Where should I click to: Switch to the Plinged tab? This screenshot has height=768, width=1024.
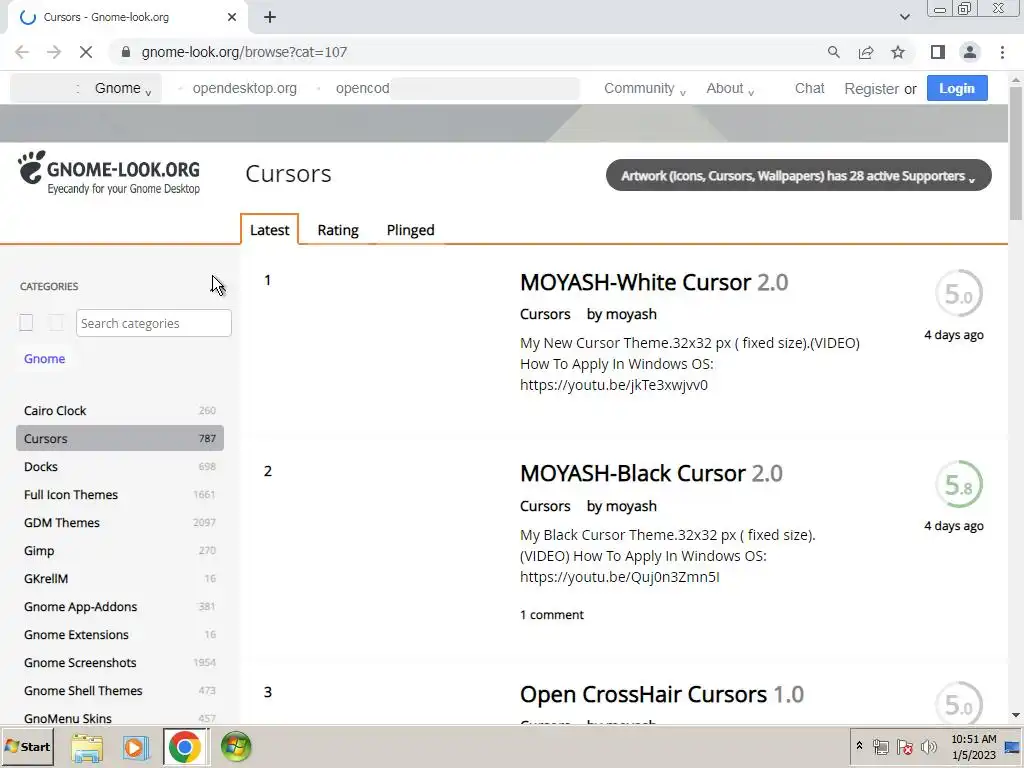click(x=410, y=230)
